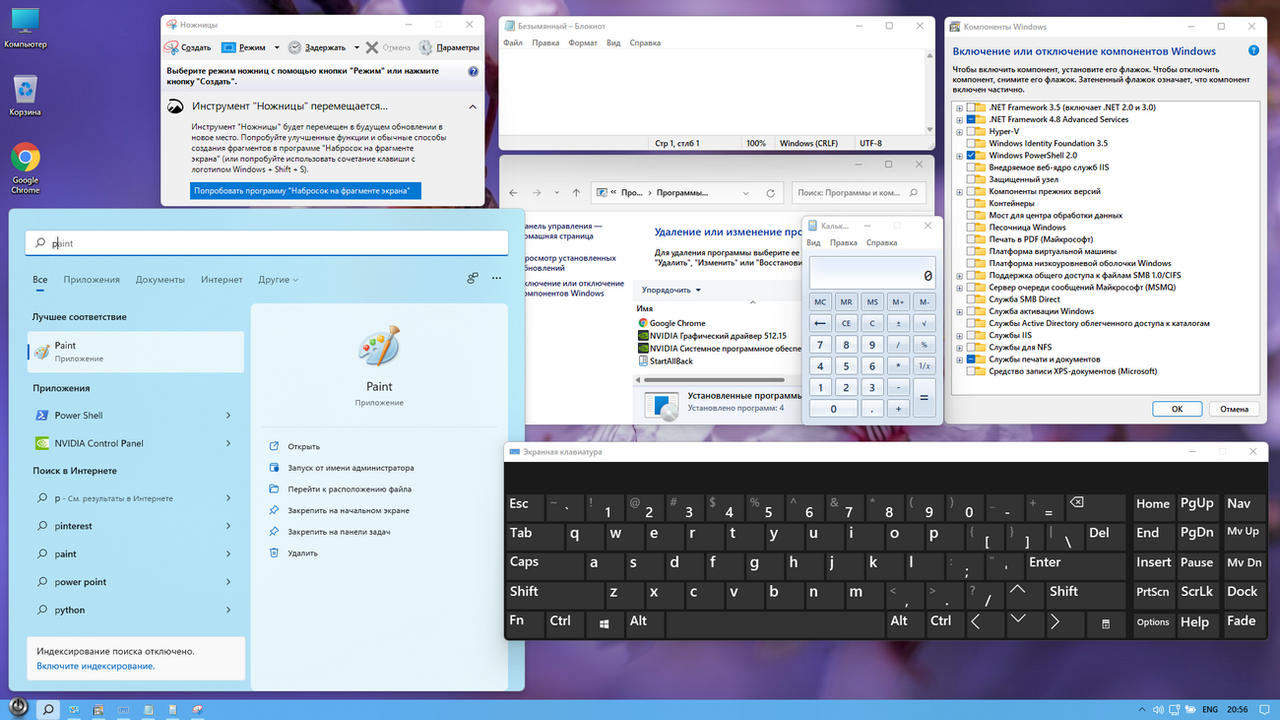Click the Backspace arrow key in Calculator
Viewport: 1280px width, 720px height.
point(821,323)
